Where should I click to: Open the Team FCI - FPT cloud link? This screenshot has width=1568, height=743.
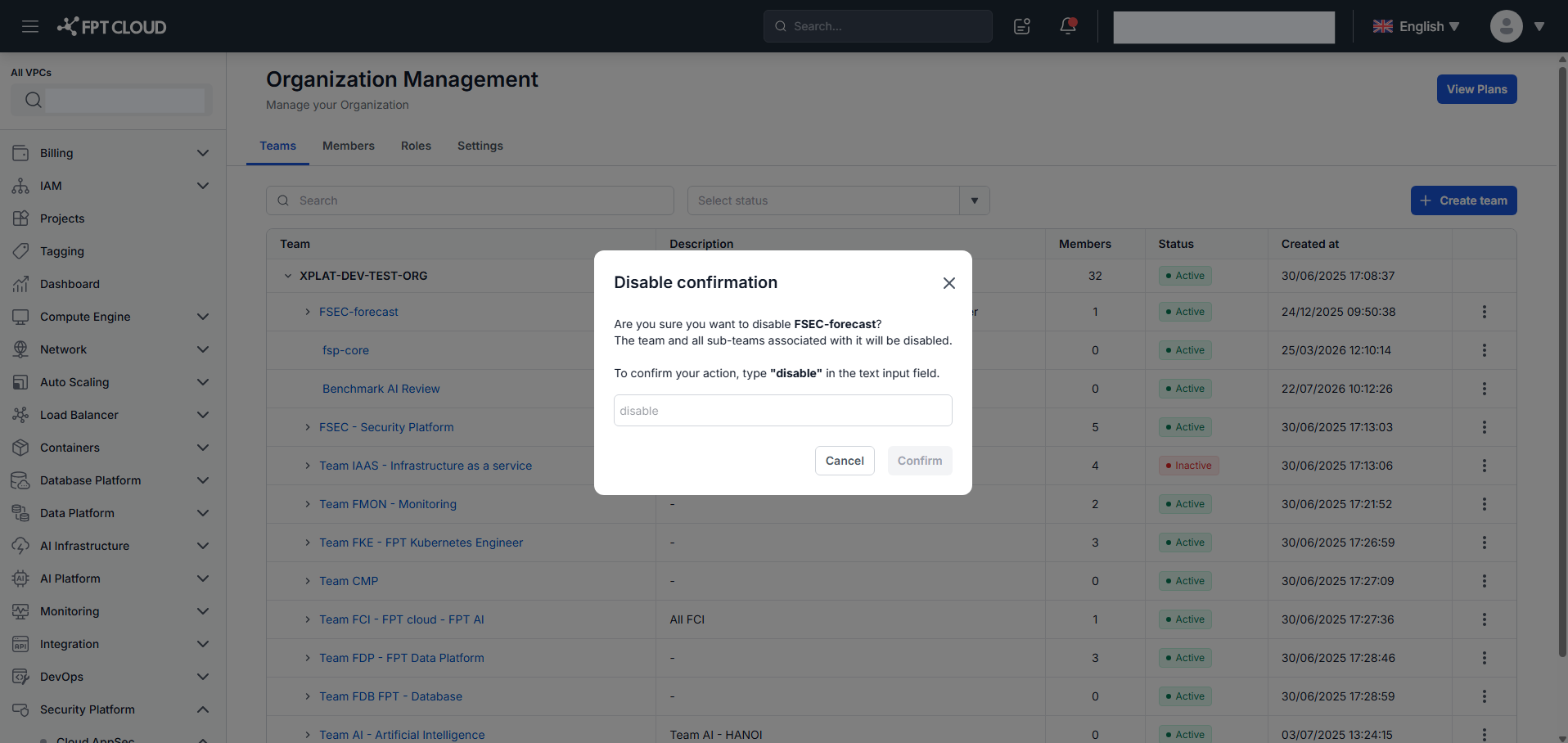click(x=402, y=619)
